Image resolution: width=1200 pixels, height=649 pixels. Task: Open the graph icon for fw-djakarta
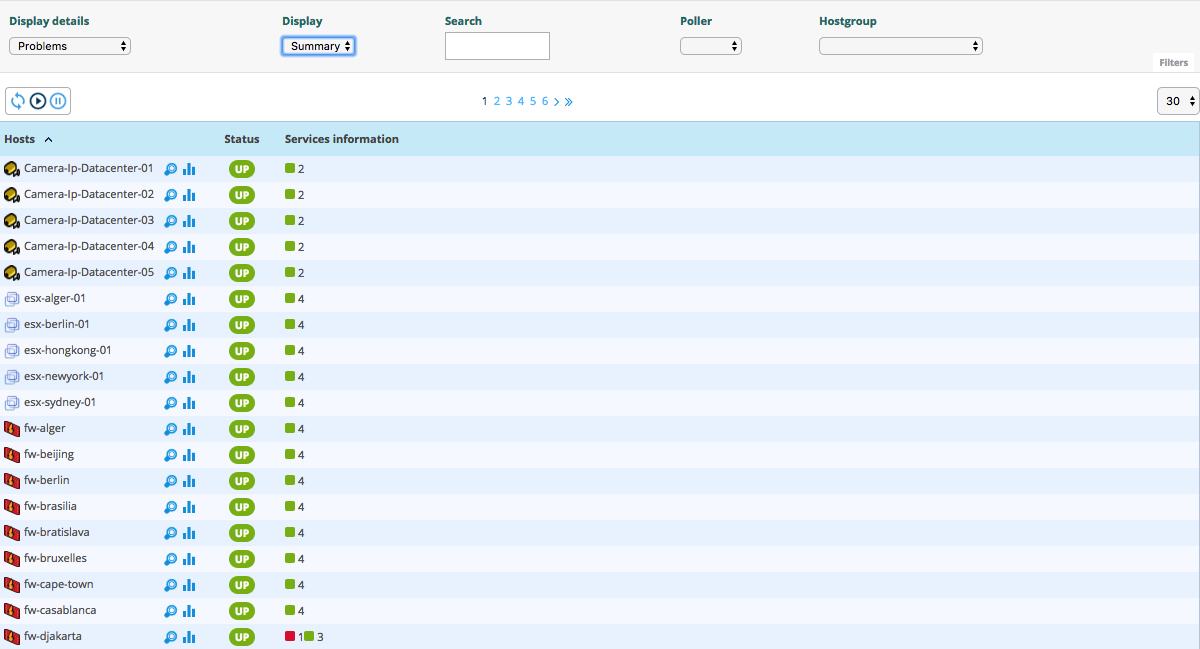point(189,637)
